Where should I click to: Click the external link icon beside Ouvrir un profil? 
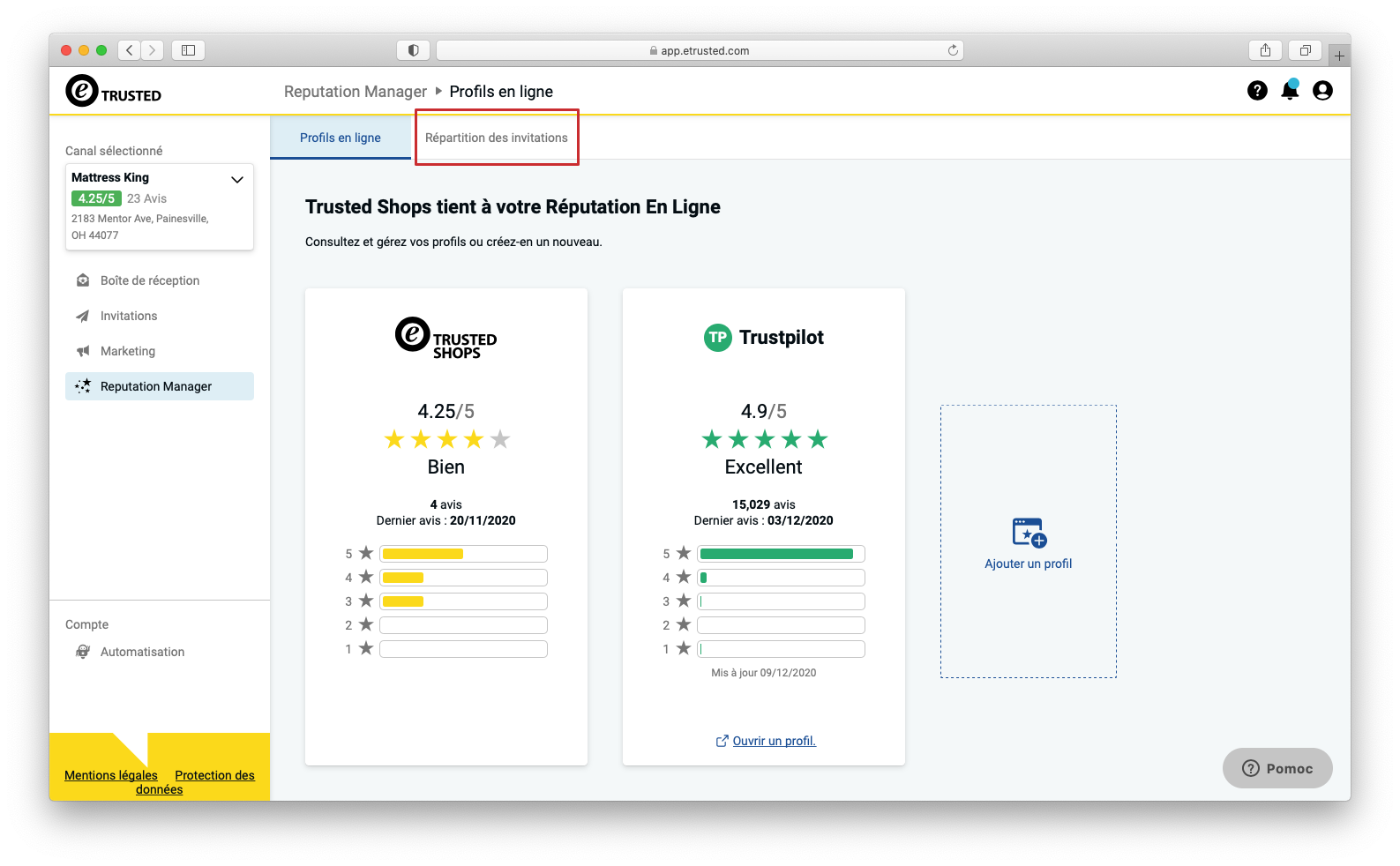click(x=722, y=741)
